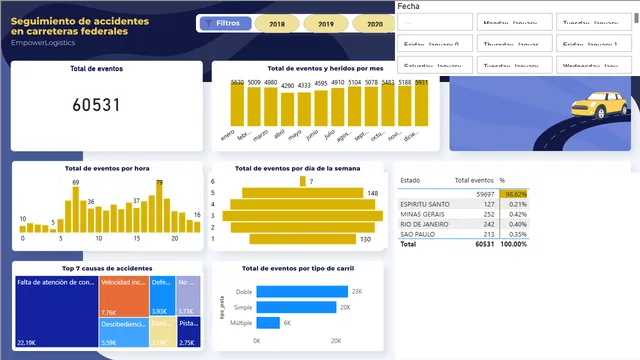Select the Desobedienci... treemap tile showing 5.59K
Screen dimensions: 640x360
124,333
